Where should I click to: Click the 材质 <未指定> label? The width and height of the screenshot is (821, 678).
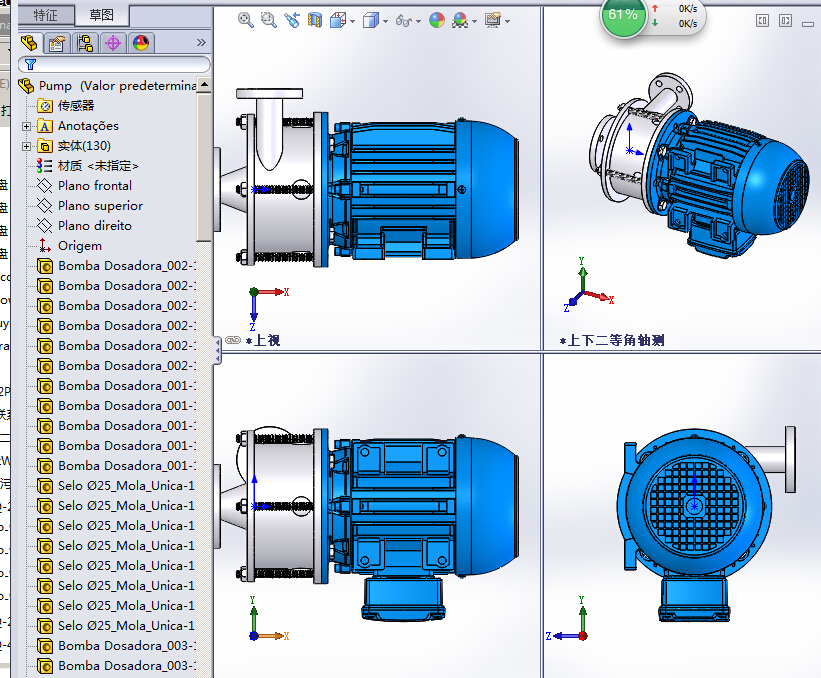[98, 166]
